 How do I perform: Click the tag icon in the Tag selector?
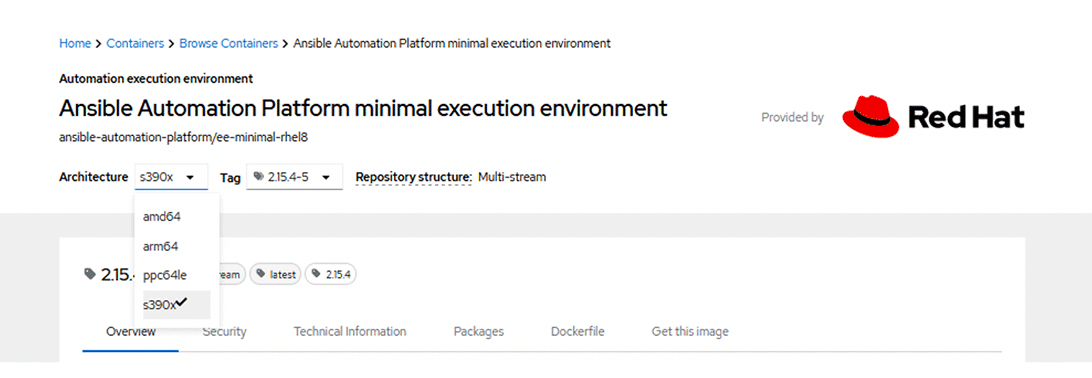[x=259, y=178]
